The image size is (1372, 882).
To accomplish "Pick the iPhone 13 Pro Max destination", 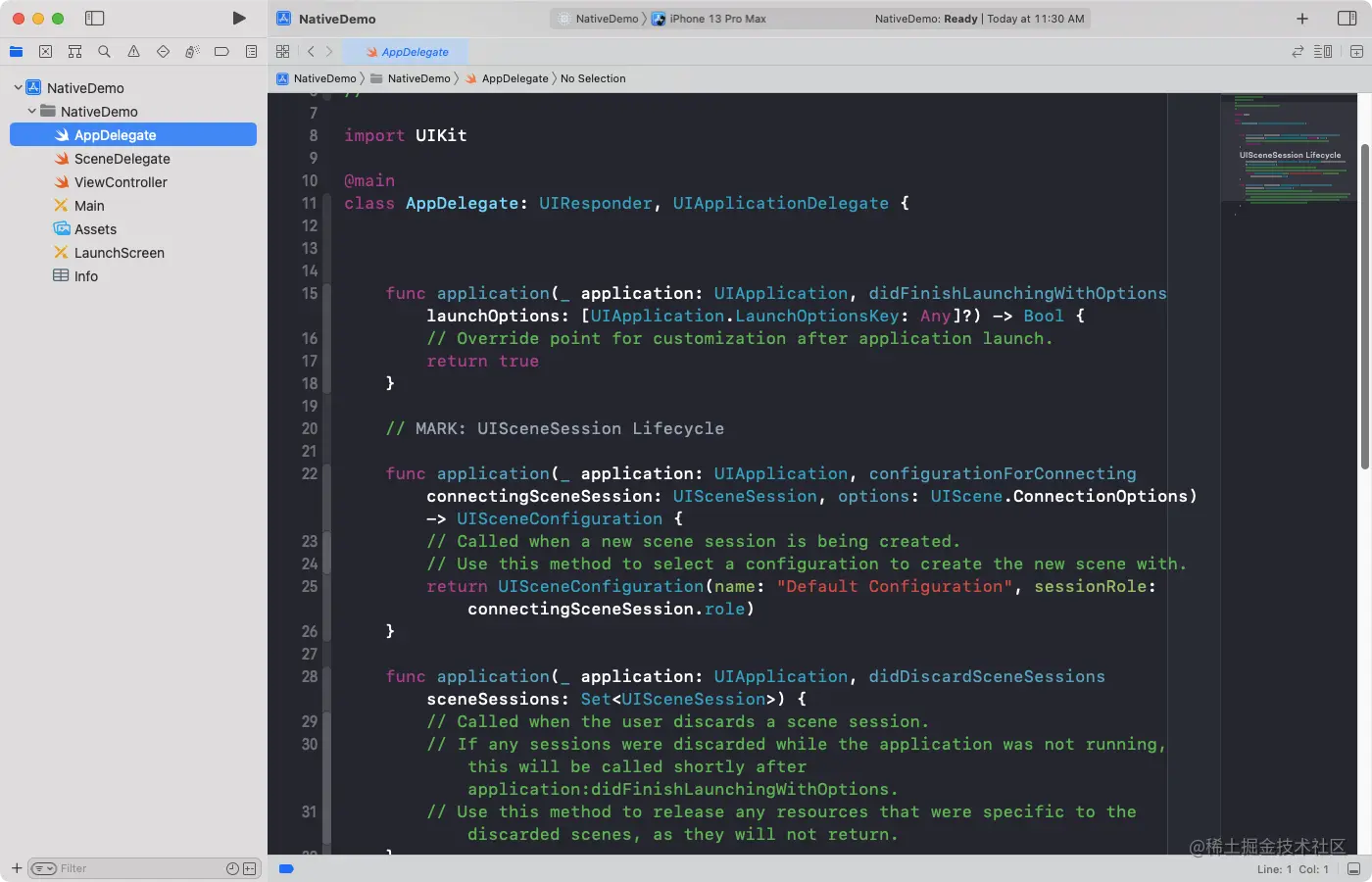I will click(710, 19).
